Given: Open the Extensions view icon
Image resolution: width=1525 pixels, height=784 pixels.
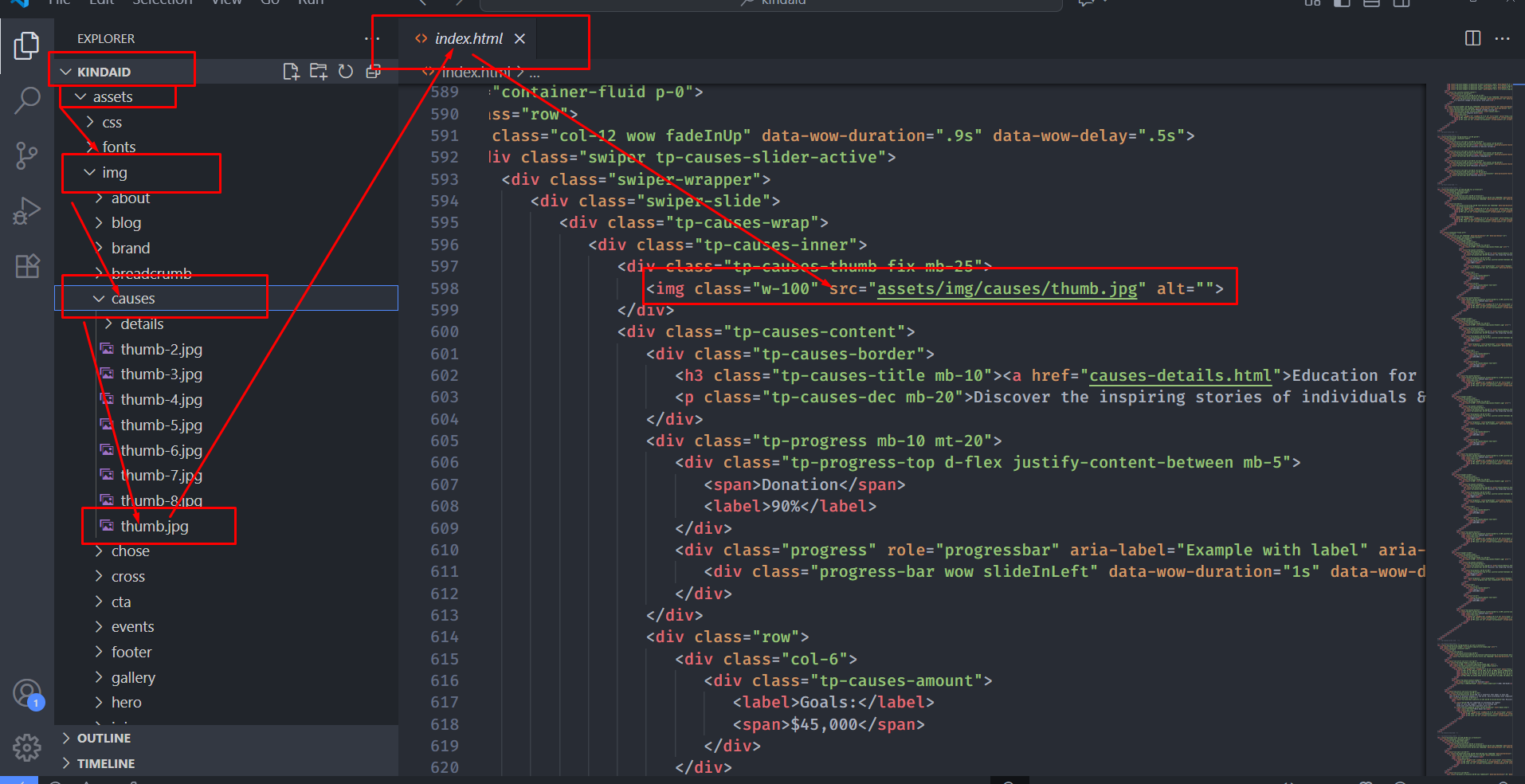Looking at the screenshot, I should click(26, 266).
